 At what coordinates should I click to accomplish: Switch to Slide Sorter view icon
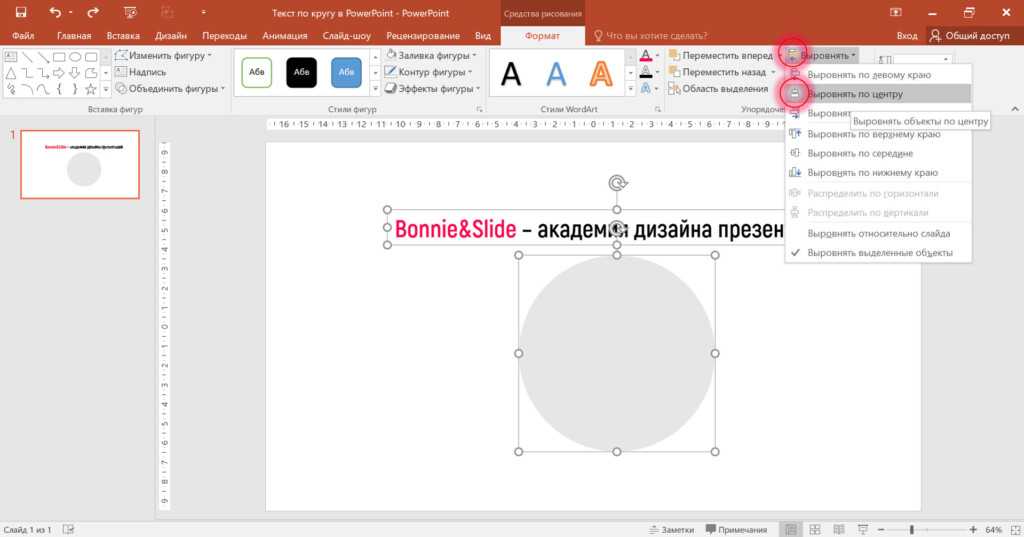[x=815, y=528]
